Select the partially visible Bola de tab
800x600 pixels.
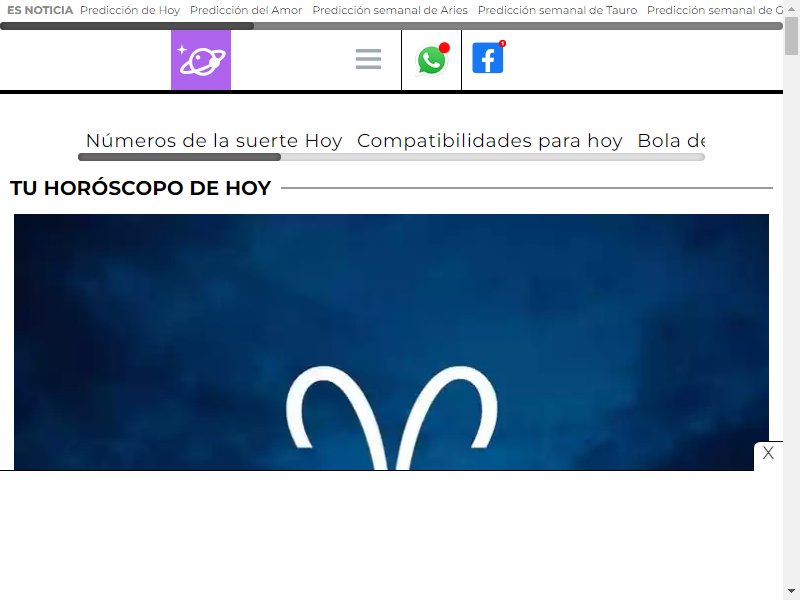[x=671, y=140]
